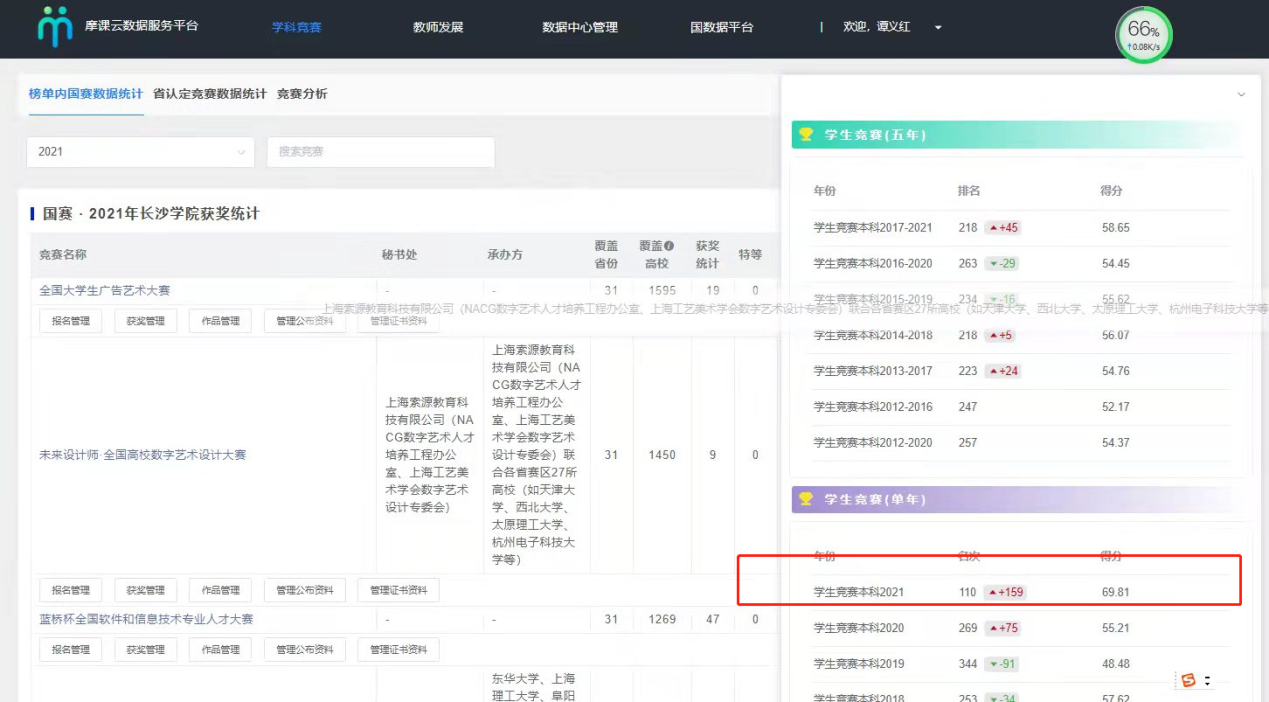
Task: Click the +45 rank change badge for 2017-2021
Action: click(1003, 228)
